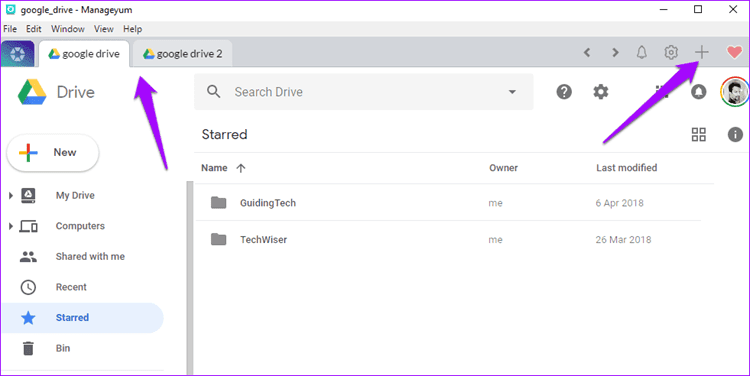Screen dimensions: 750x376
Task: Switch to grid view
Action: (x=699, y=134)
